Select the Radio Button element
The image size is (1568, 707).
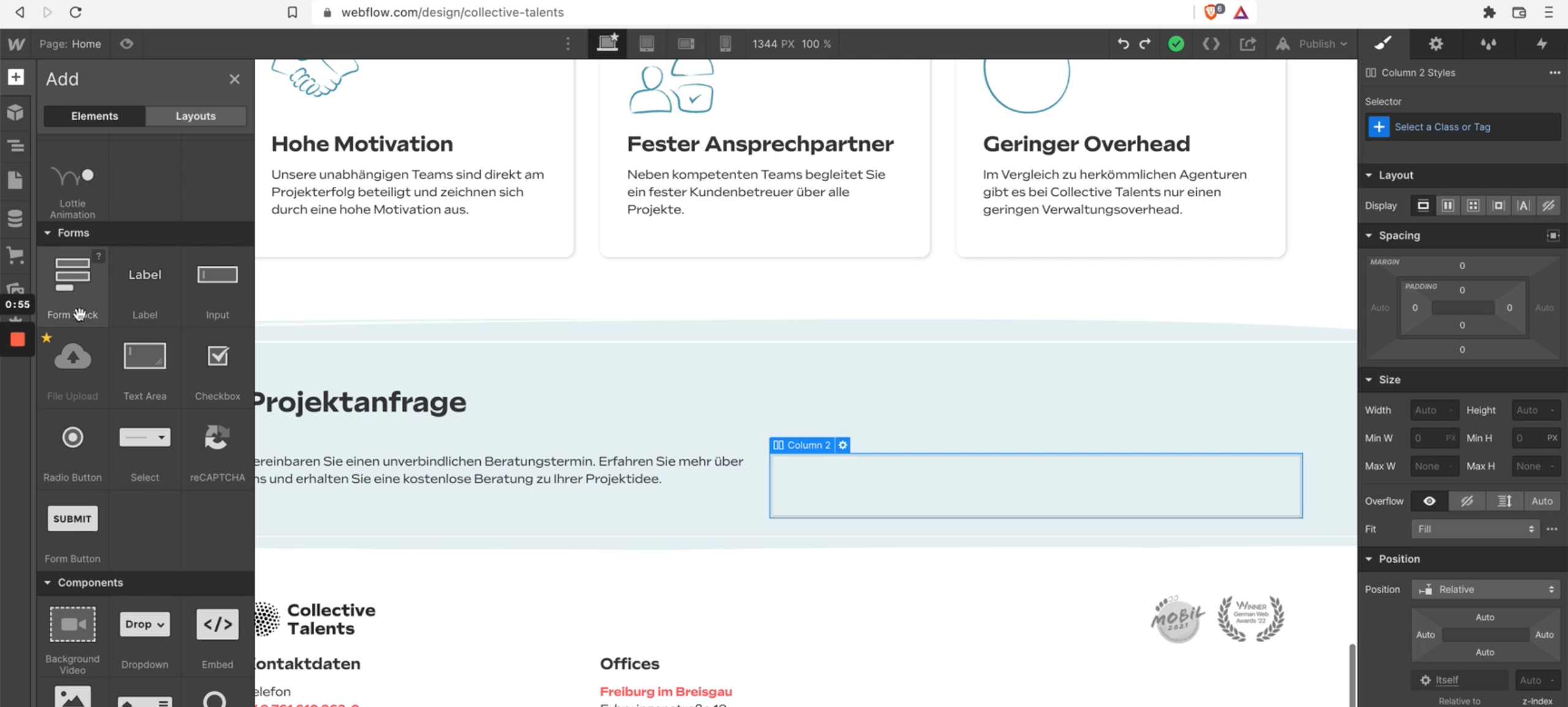pyautogui.click(x=72, y=450)
